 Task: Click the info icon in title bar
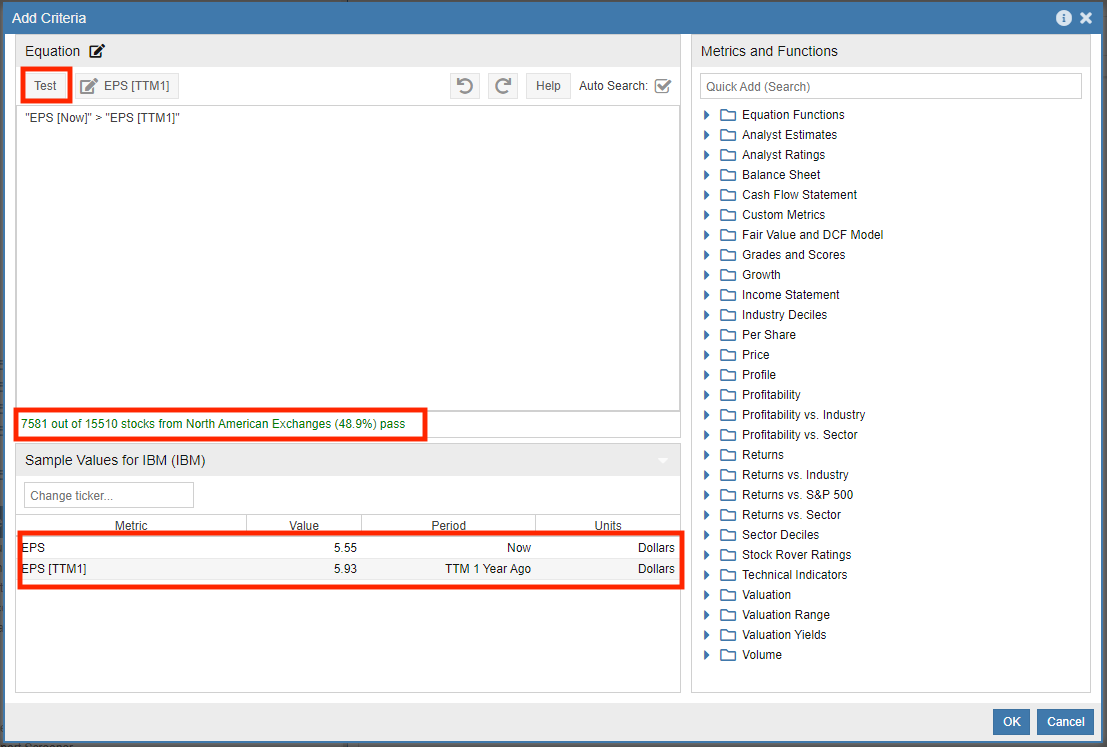[x=1063, y=18]
